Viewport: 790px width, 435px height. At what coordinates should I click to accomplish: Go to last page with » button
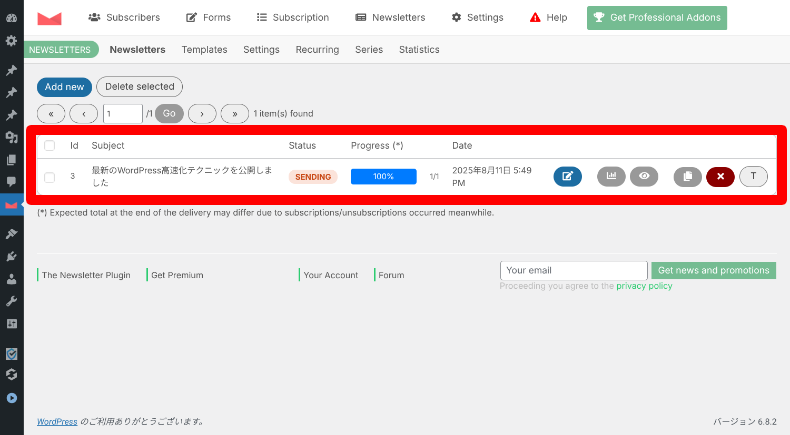click(235, 114)
